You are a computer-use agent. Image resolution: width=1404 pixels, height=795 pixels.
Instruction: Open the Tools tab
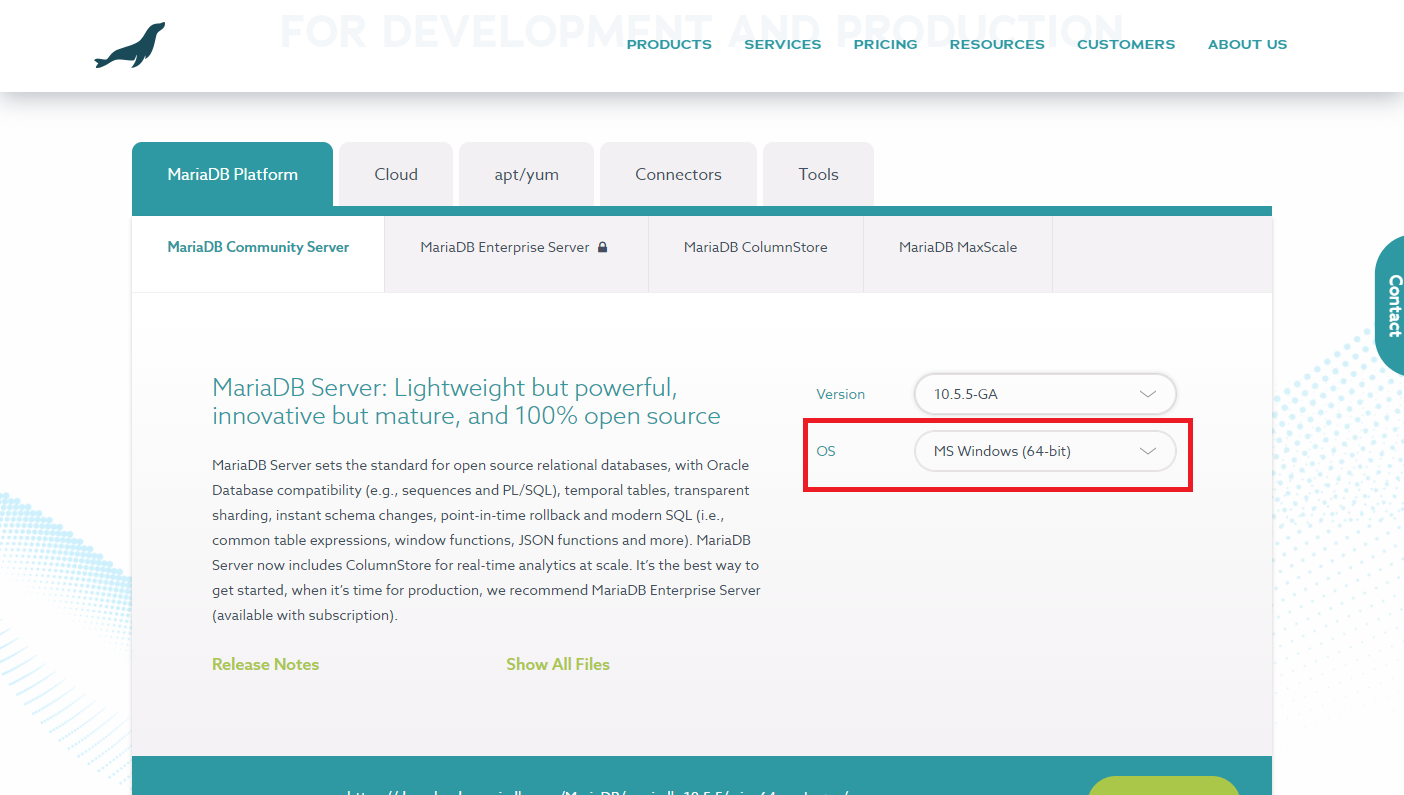pyautogui.click(x=818, y=174)
